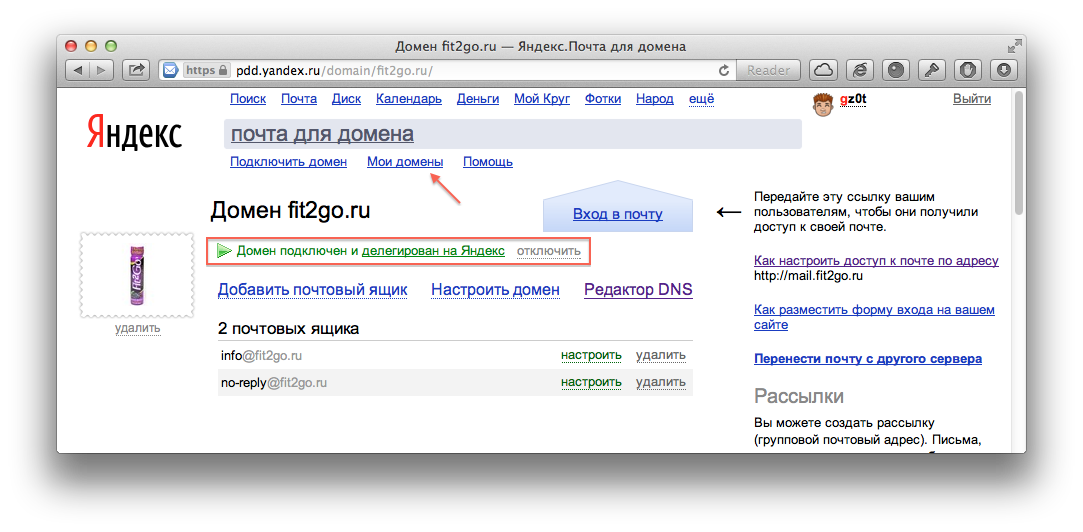Click the mail favicon in address bar
Viewport: 1083px width, 532px height.
[170, 70]
